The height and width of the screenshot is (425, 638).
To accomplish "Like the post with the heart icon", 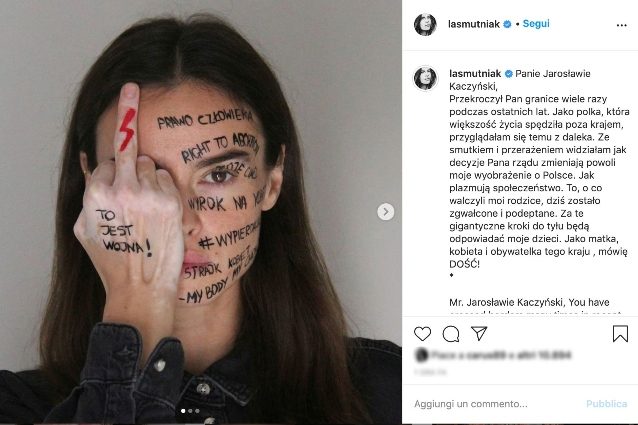I will 422,334.
